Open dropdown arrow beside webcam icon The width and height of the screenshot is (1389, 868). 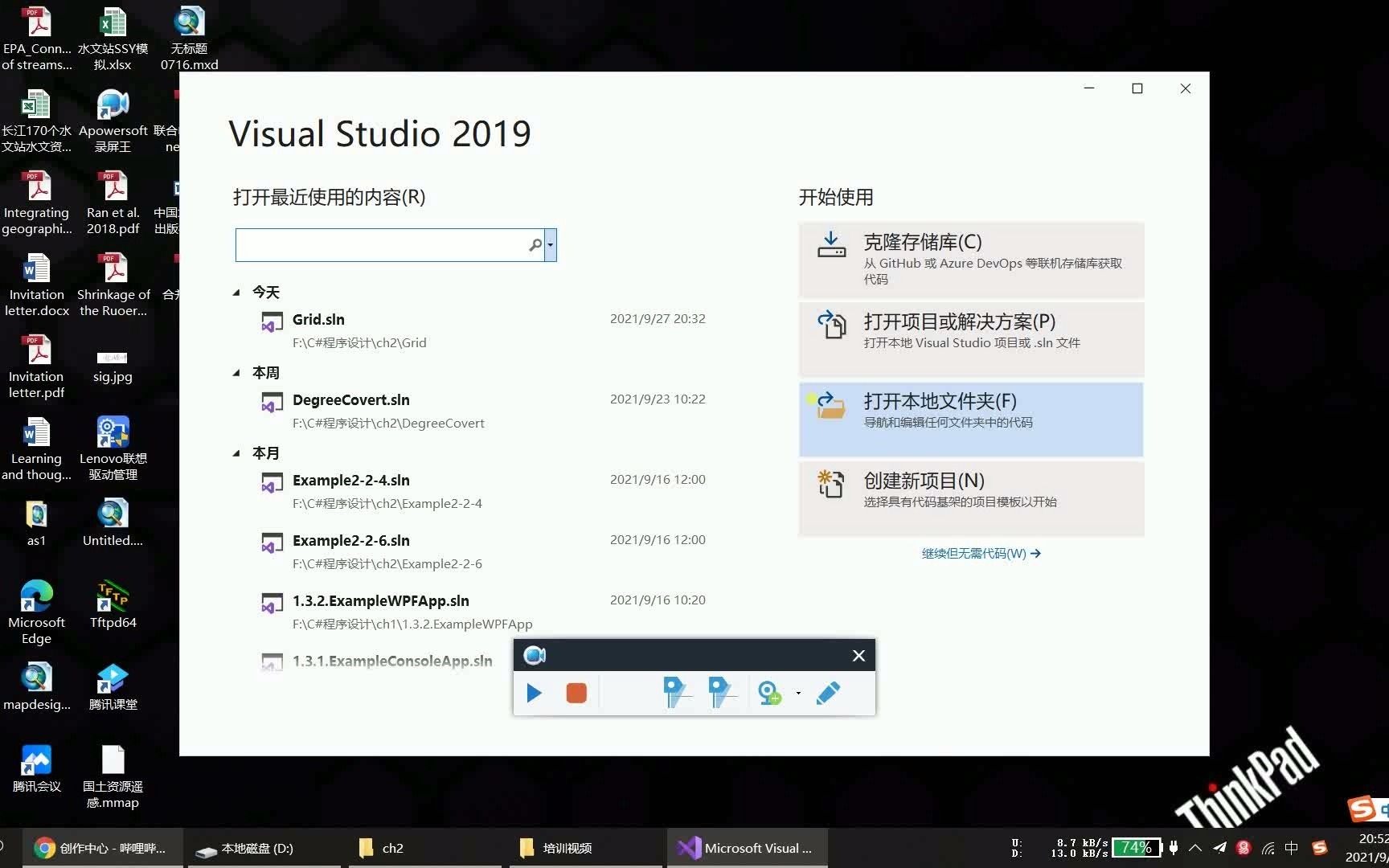click(x=798, y=693)
